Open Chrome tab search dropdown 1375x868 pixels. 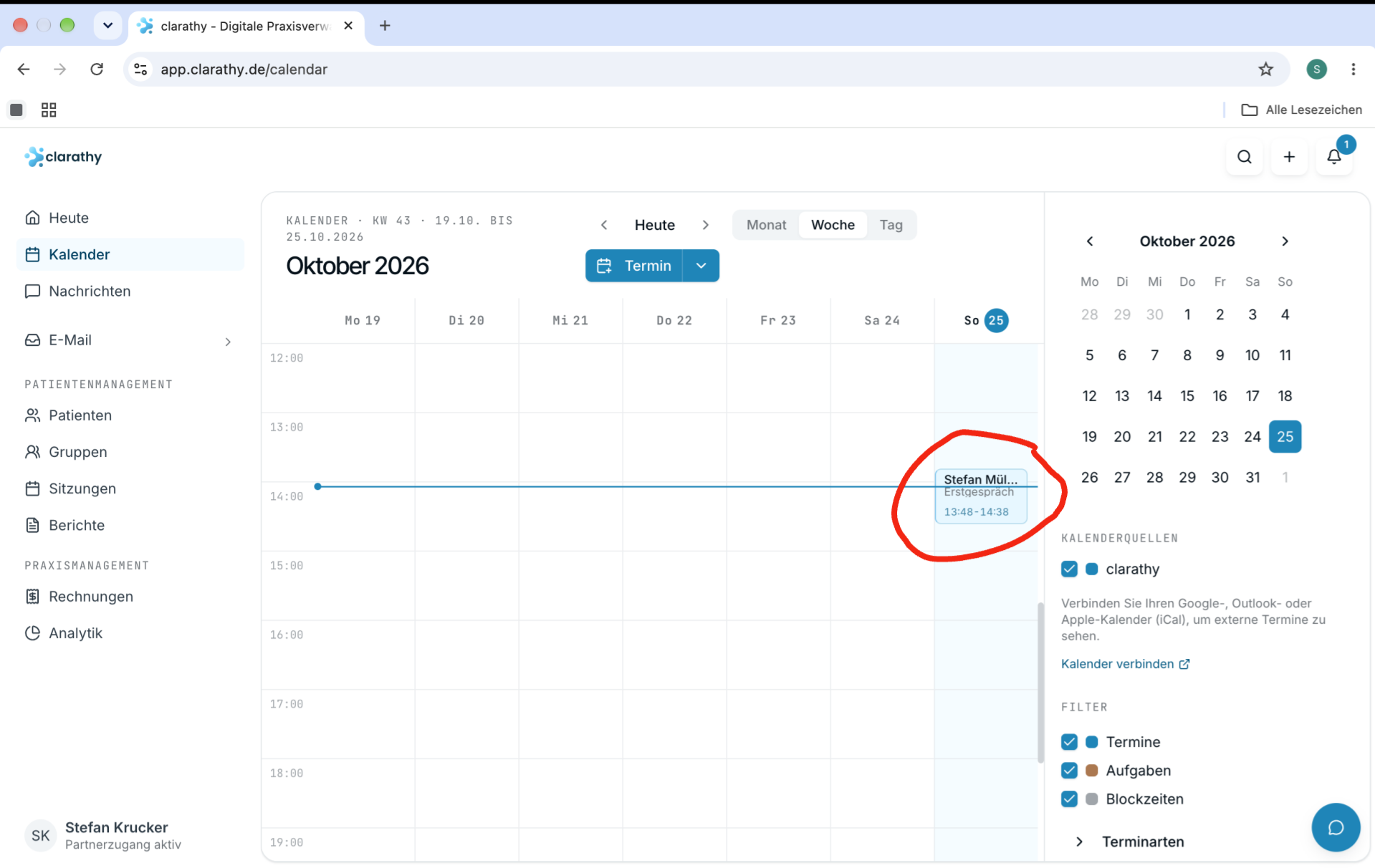point(107,26)
